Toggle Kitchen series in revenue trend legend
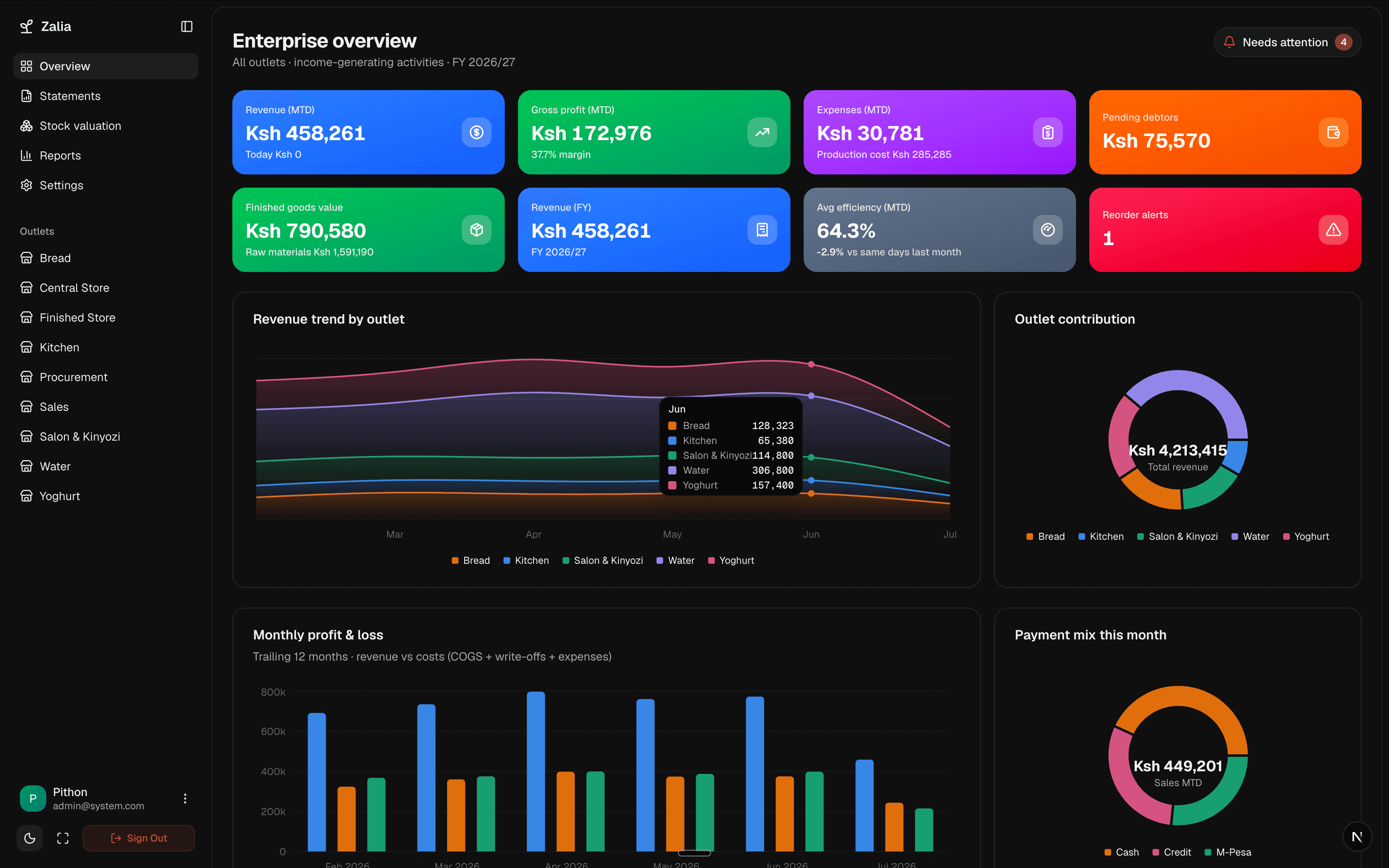This screenshot has height=868, width=1389. coord(526,560)
